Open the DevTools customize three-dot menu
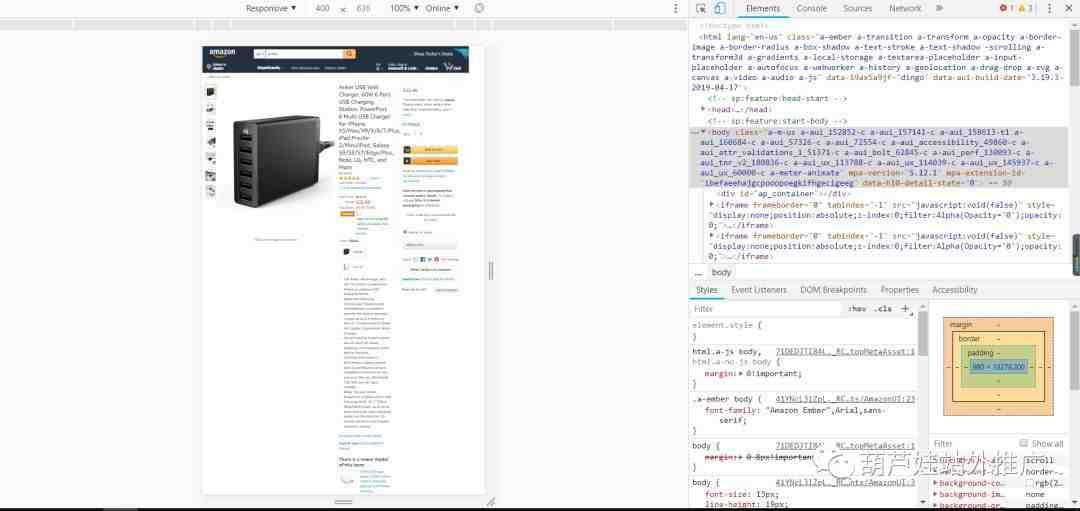This screenshot has height=511, width=1080. (x=1050, y=8)
